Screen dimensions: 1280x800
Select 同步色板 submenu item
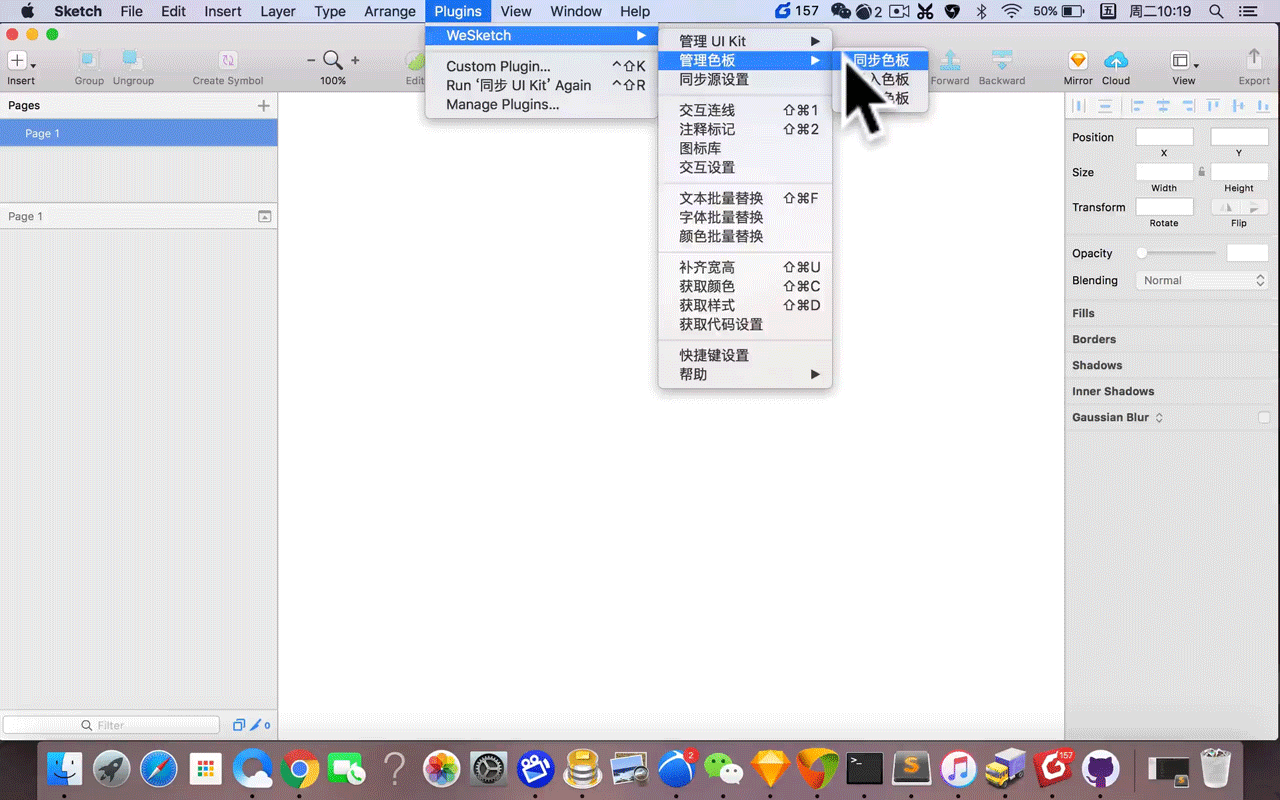point(881,60)
